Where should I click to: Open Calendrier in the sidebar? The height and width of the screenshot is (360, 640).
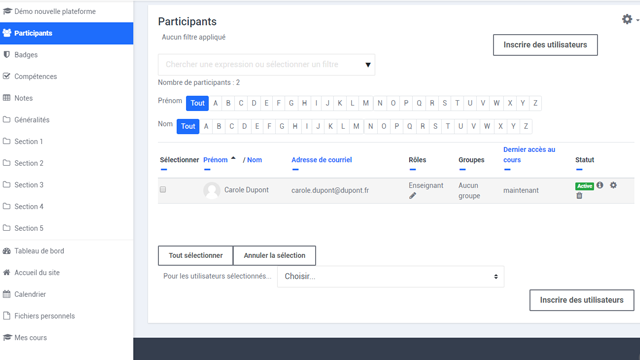pos(30,294)
